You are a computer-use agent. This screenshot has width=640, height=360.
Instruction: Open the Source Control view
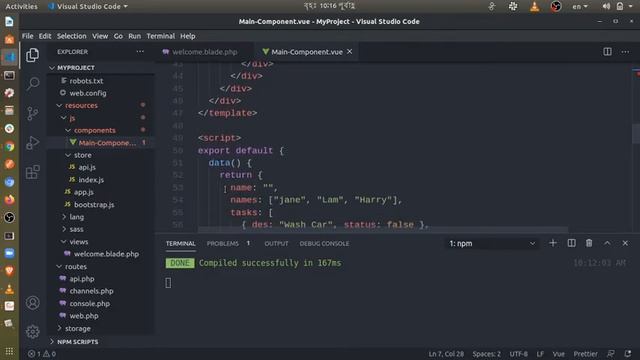[33, 113]
